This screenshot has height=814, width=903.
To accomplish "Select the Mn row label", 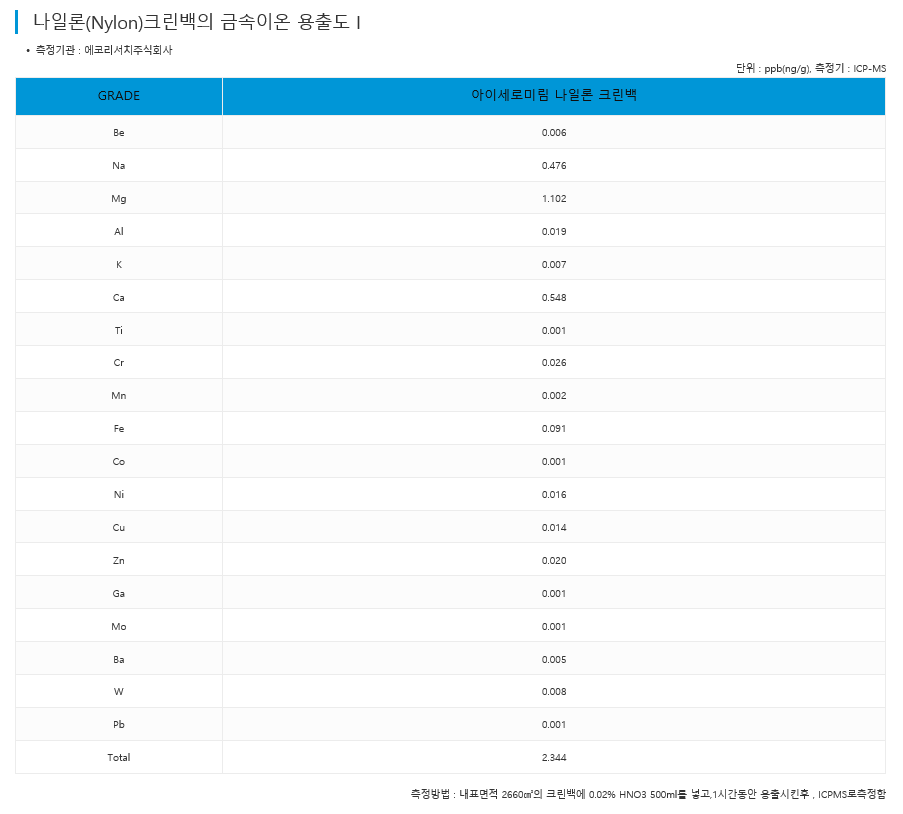I will click(119, 395).
